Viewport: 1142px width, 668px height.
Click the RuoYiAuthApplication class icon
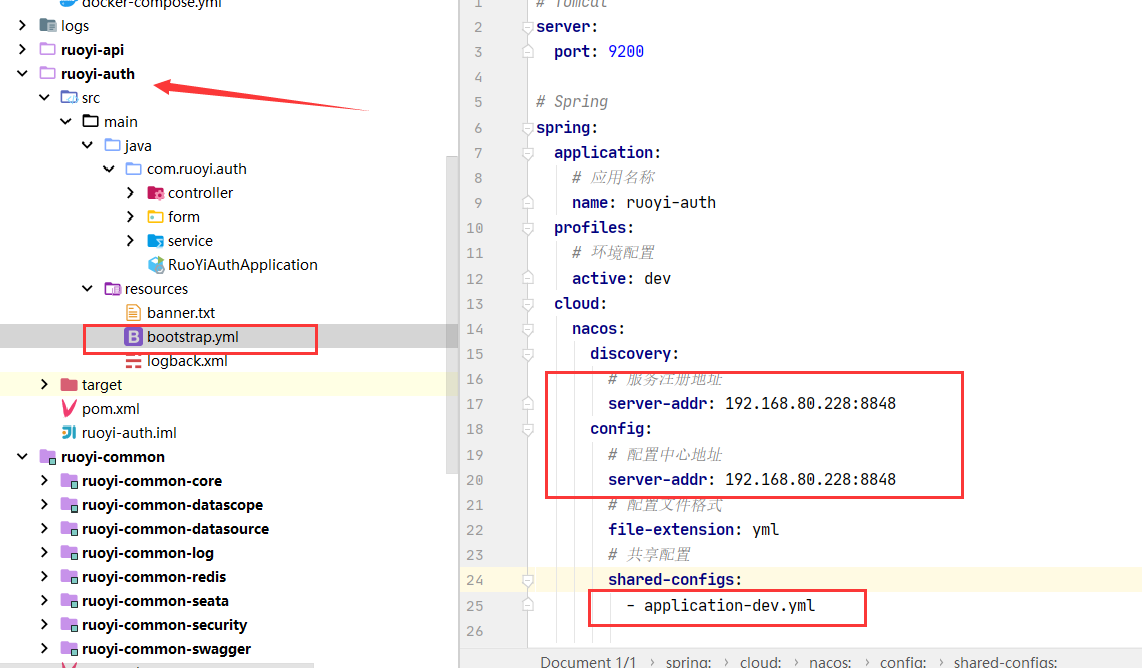click(156, 265)
